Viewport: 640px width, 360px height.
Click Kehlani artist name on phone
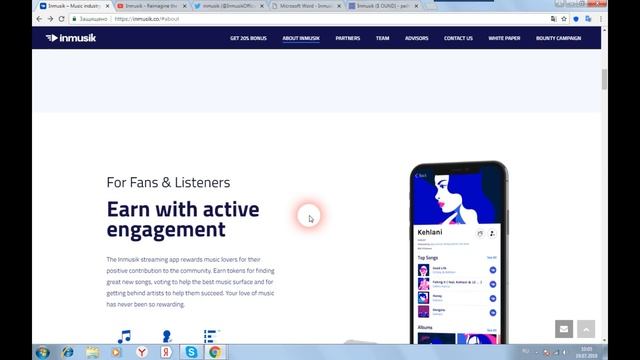tap(430, 232)
